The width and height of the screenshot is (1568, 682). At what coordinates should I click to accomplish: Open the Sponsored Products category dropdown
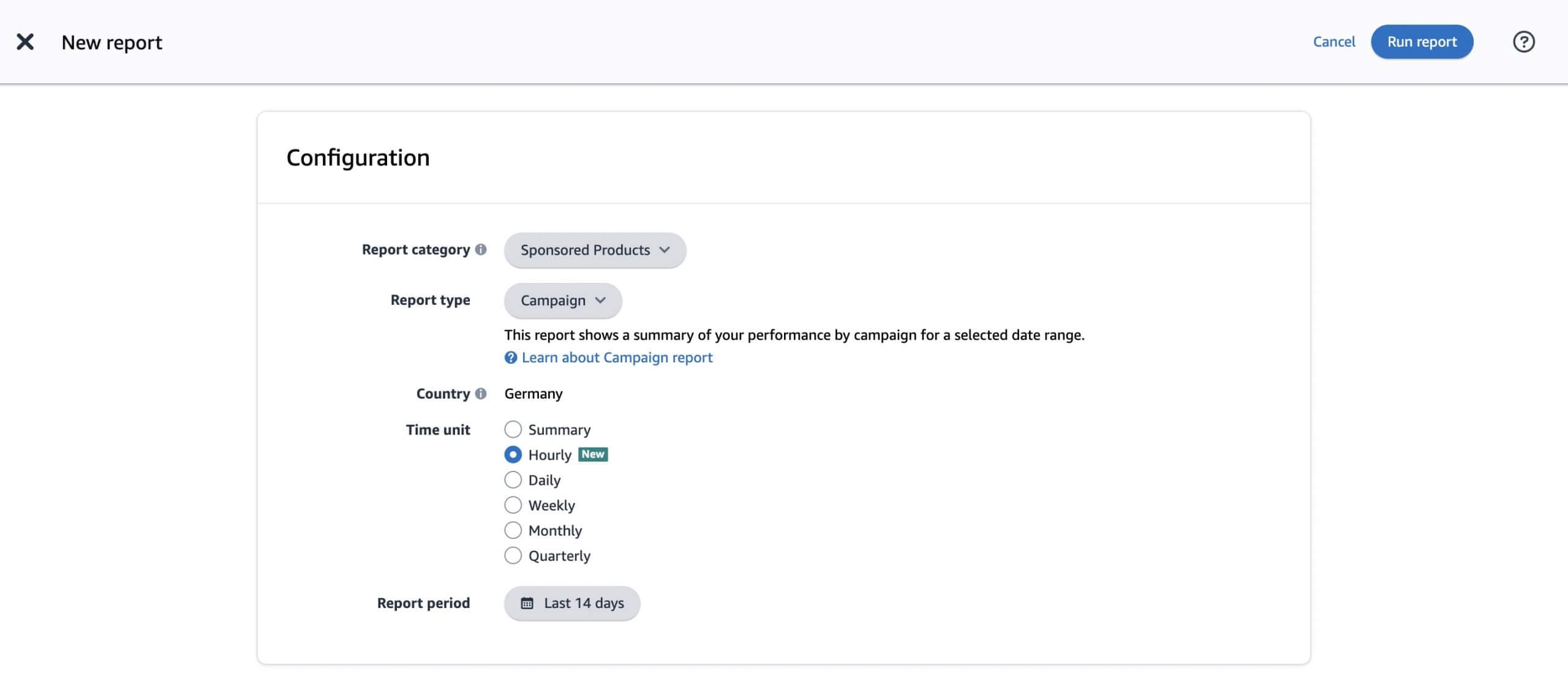(x=594, y=250)
